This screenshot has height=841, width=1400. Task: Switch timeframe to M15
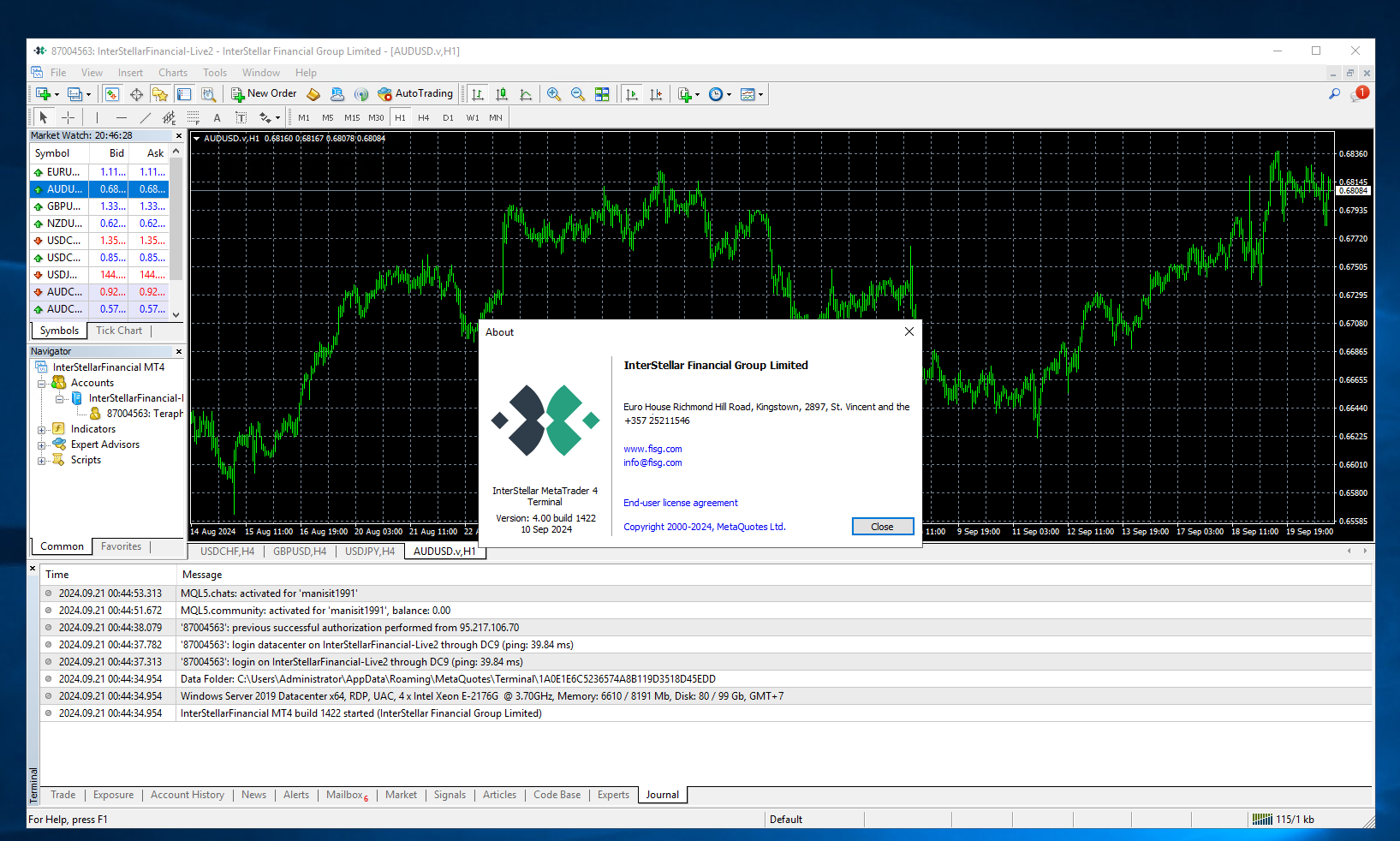coord(352,117)
